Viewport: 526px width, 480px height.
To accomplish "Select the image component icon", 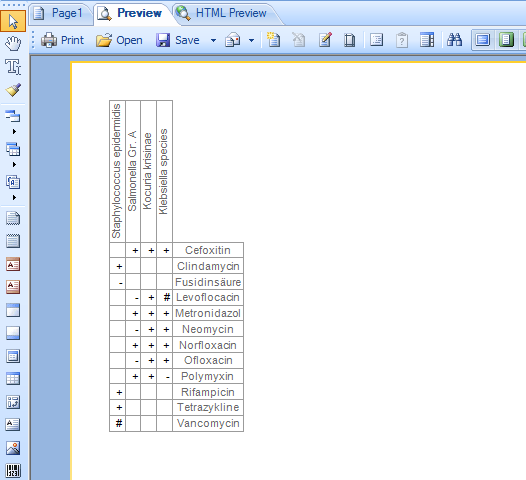I will coord(13,448).
